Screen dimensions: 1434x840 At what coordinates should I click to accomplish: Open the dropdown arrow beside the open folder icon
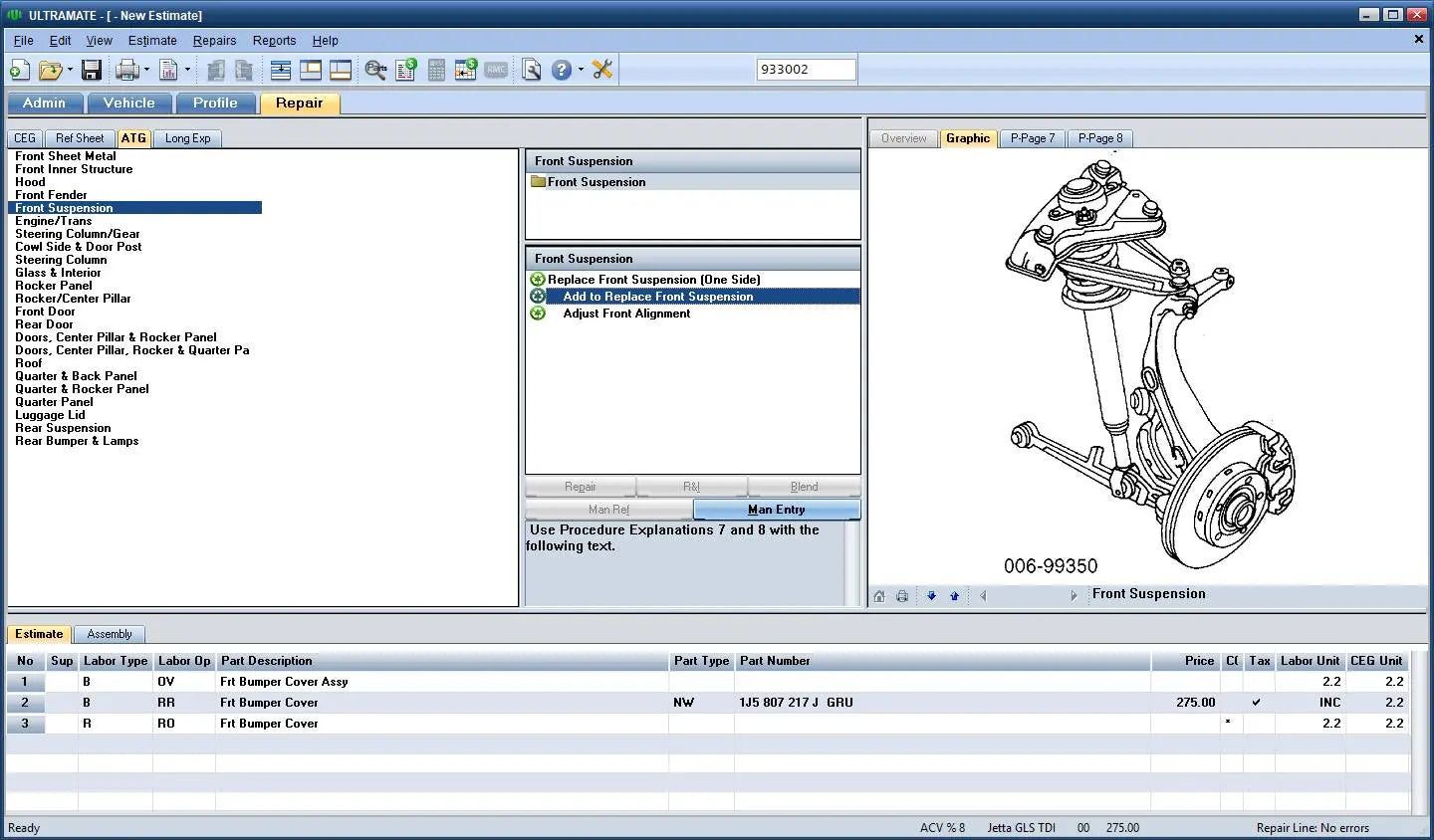(x=70, y=70)
